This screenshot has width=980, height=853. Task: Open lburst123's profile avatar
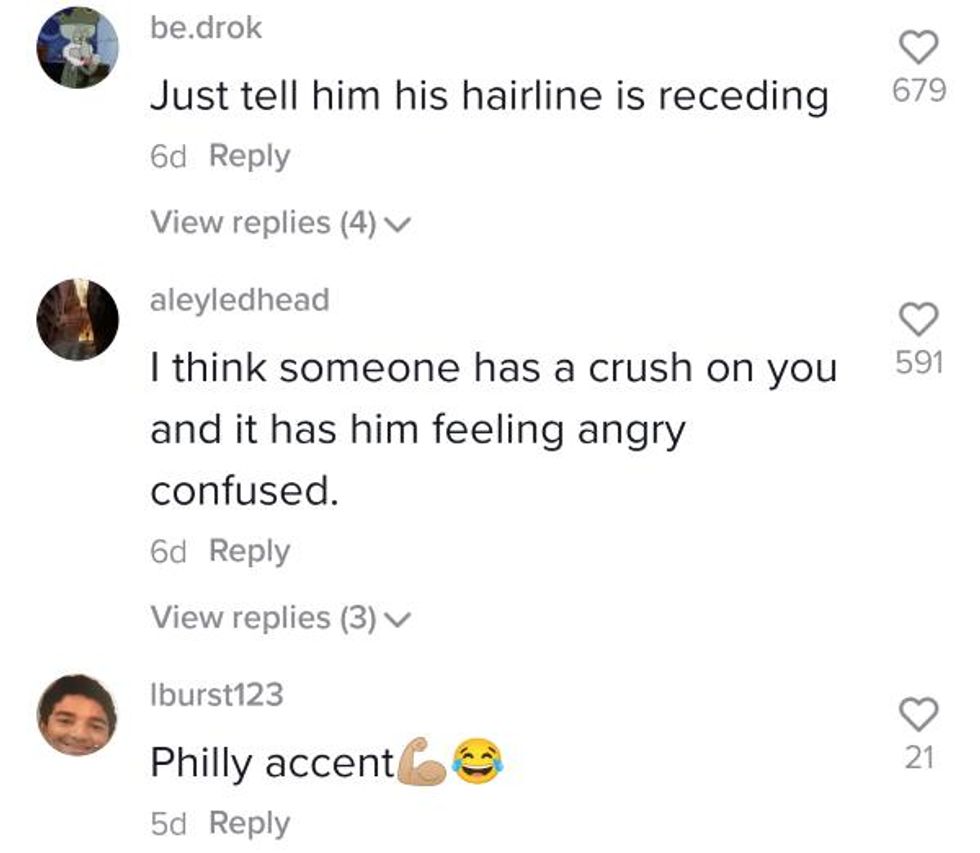pyautogui.click(x=77, y=714)
